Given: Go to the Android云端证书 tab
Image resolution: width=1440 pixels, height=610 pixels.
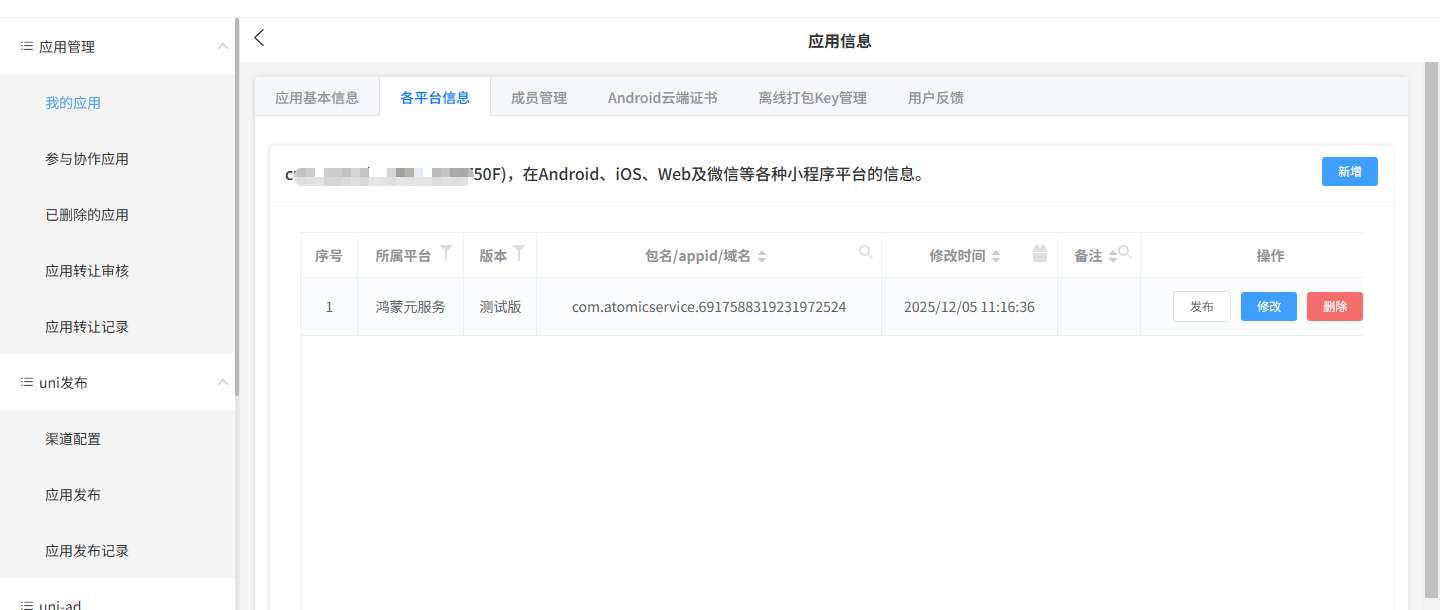Looking at the screenshot, I should click(x=662, y=98).
